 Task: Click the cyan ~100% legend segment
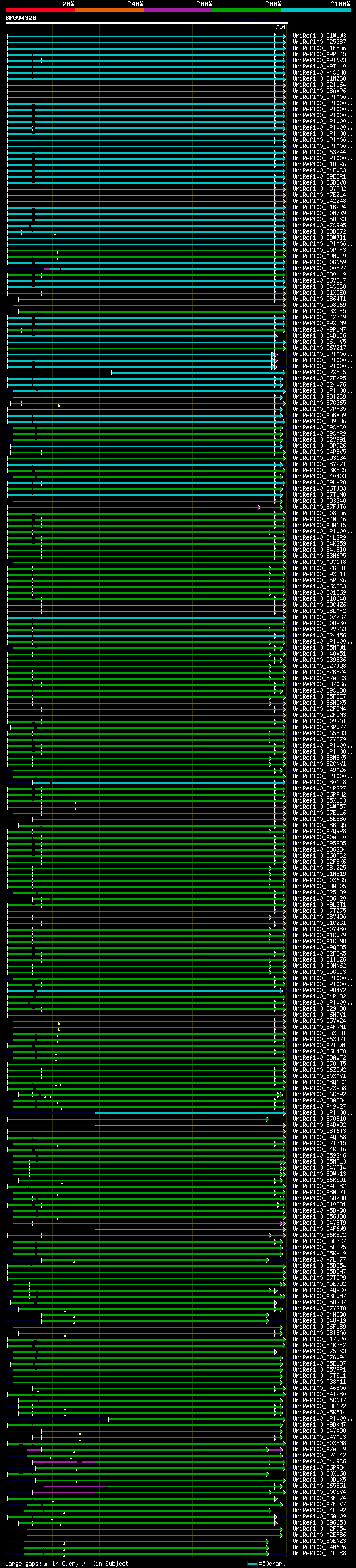(x=315, y=10)
